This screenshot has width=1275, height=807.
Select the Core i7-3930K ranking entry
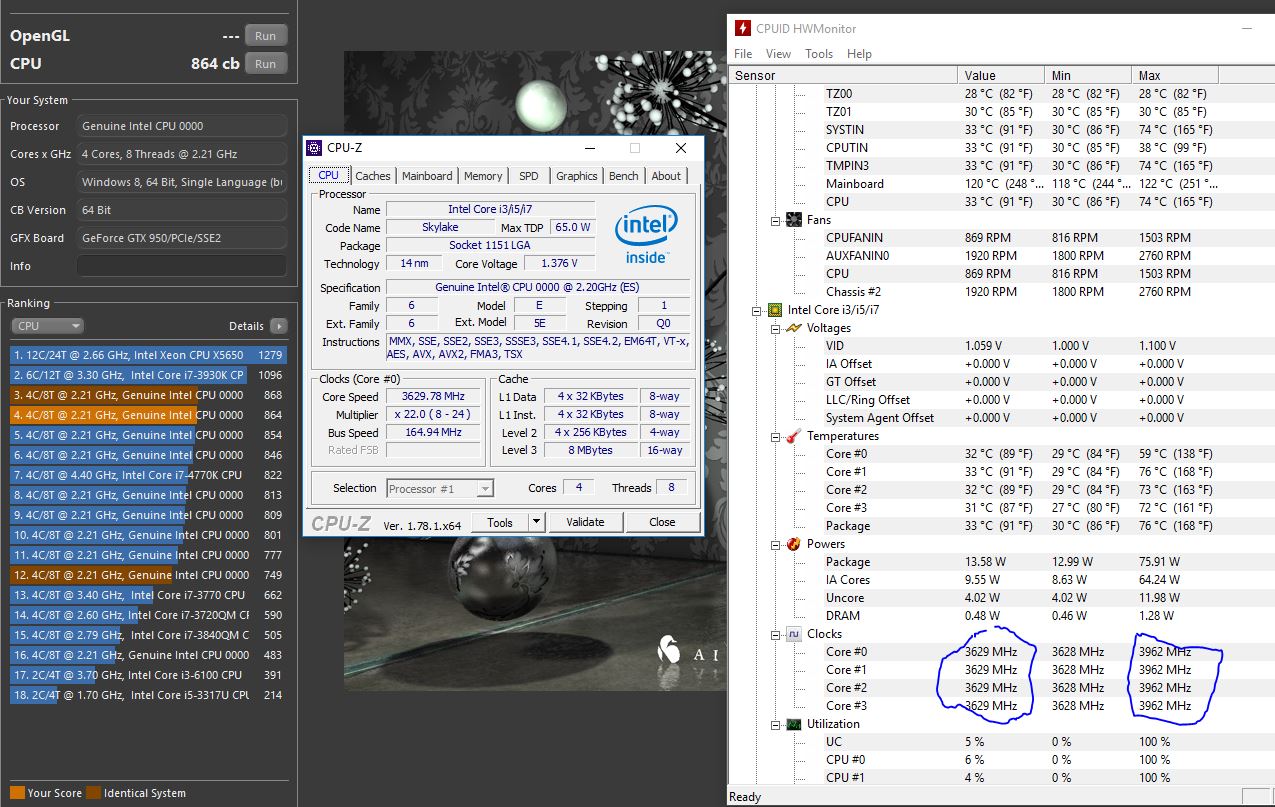(149, 375)
